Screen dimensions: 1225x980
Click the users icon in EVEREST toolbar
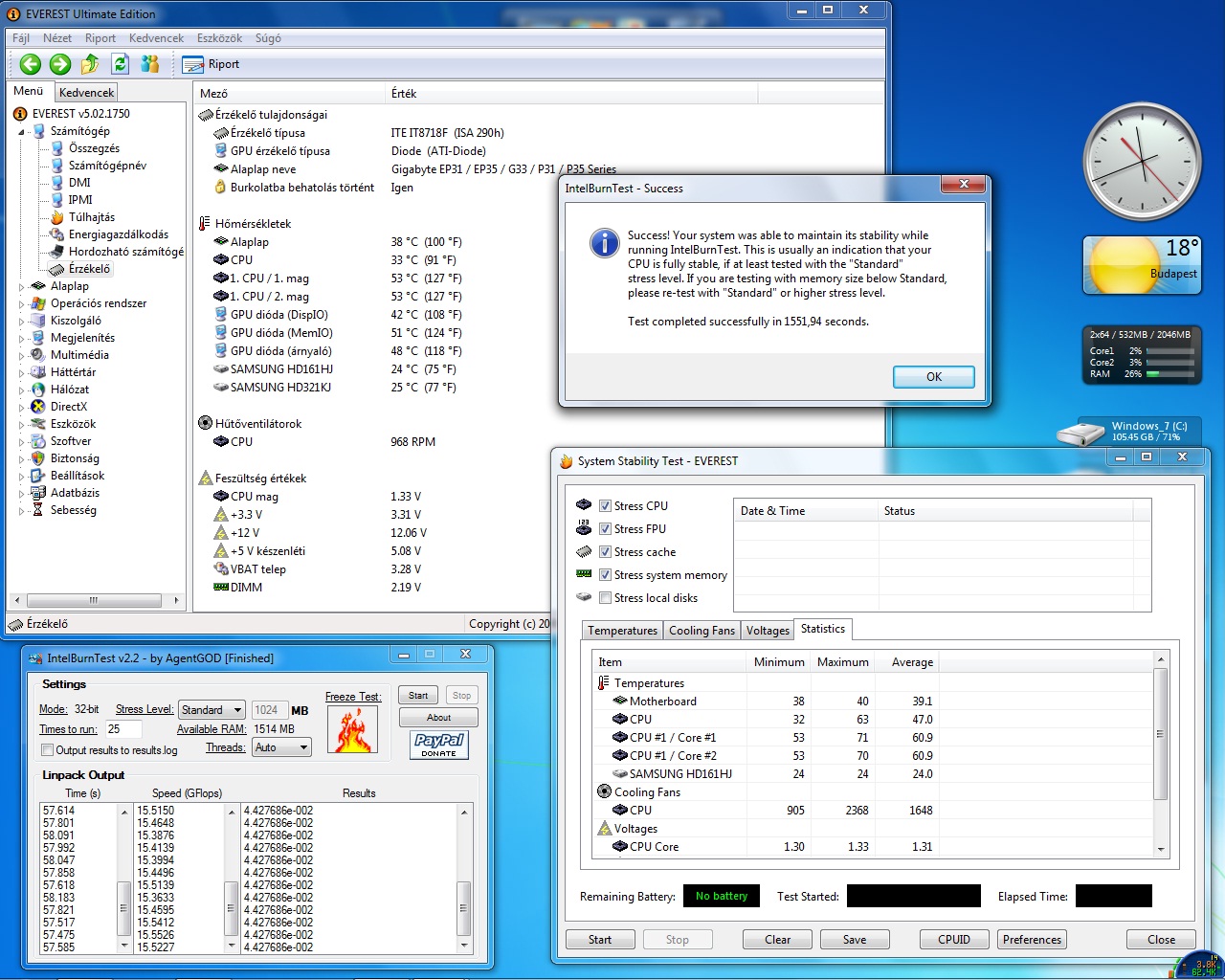[150, 64]
